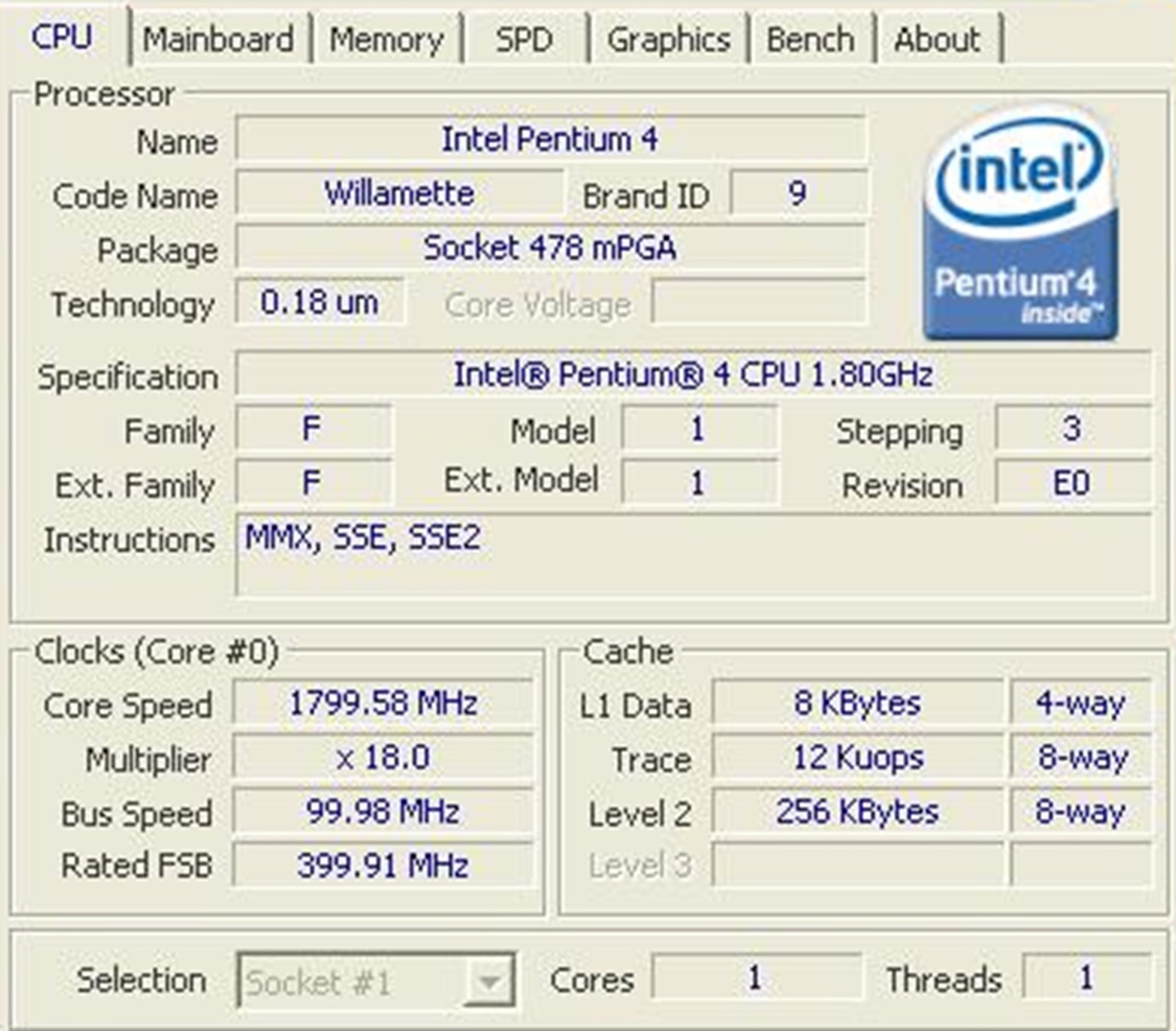Click the Ext. Model value 1

pyautogui.click(x=699, y=483)
